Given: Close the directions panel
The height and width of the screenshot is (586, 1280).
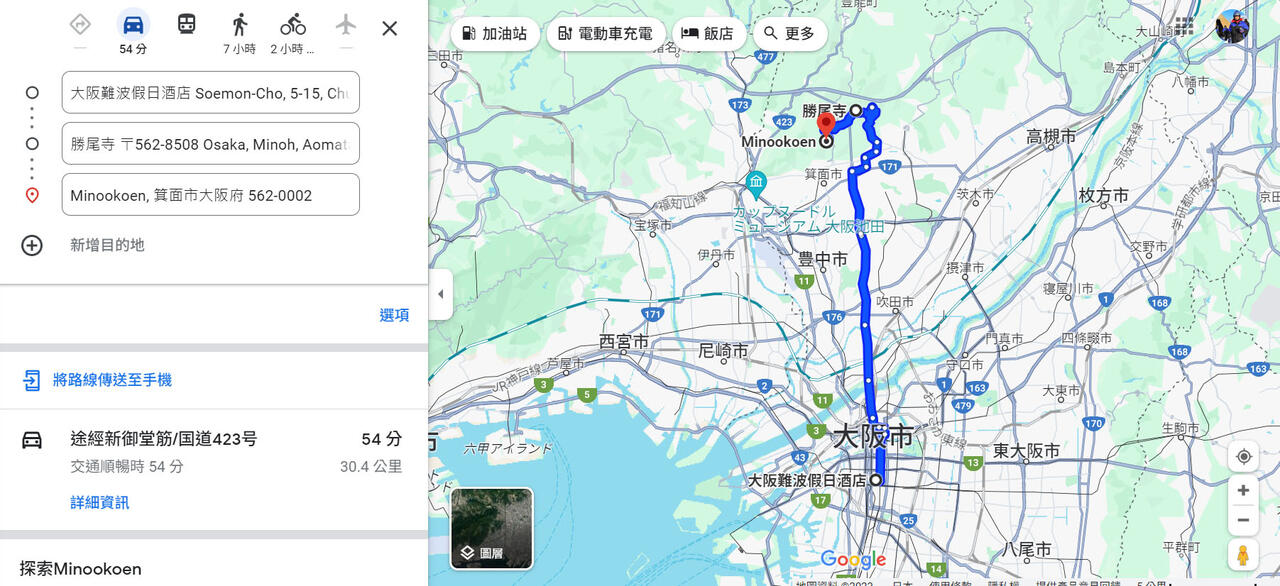Looking at the screenshot, I should pos(390,28).
